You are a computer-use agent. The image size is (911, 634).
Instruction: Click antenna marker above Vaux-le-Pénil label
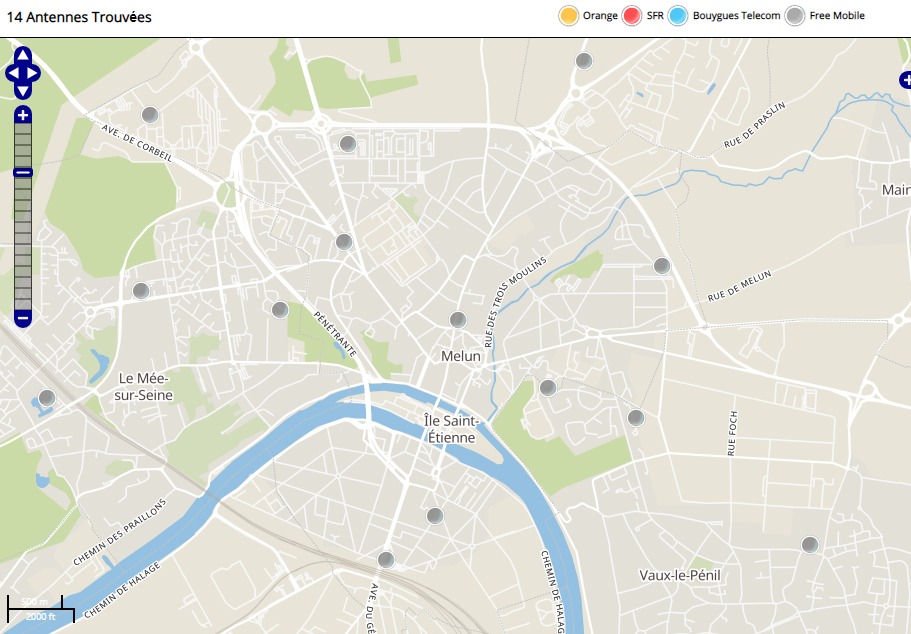click(810, 545)
